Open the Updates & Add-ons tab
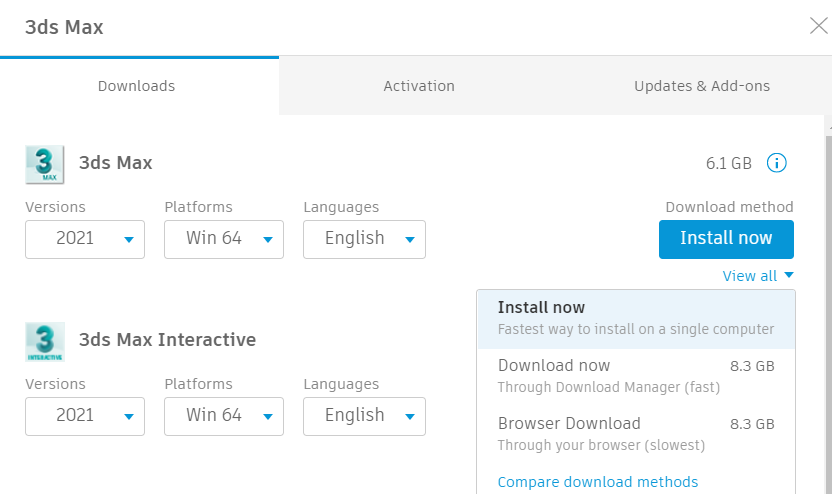This screenshot has width=832, height=494. 701,86
